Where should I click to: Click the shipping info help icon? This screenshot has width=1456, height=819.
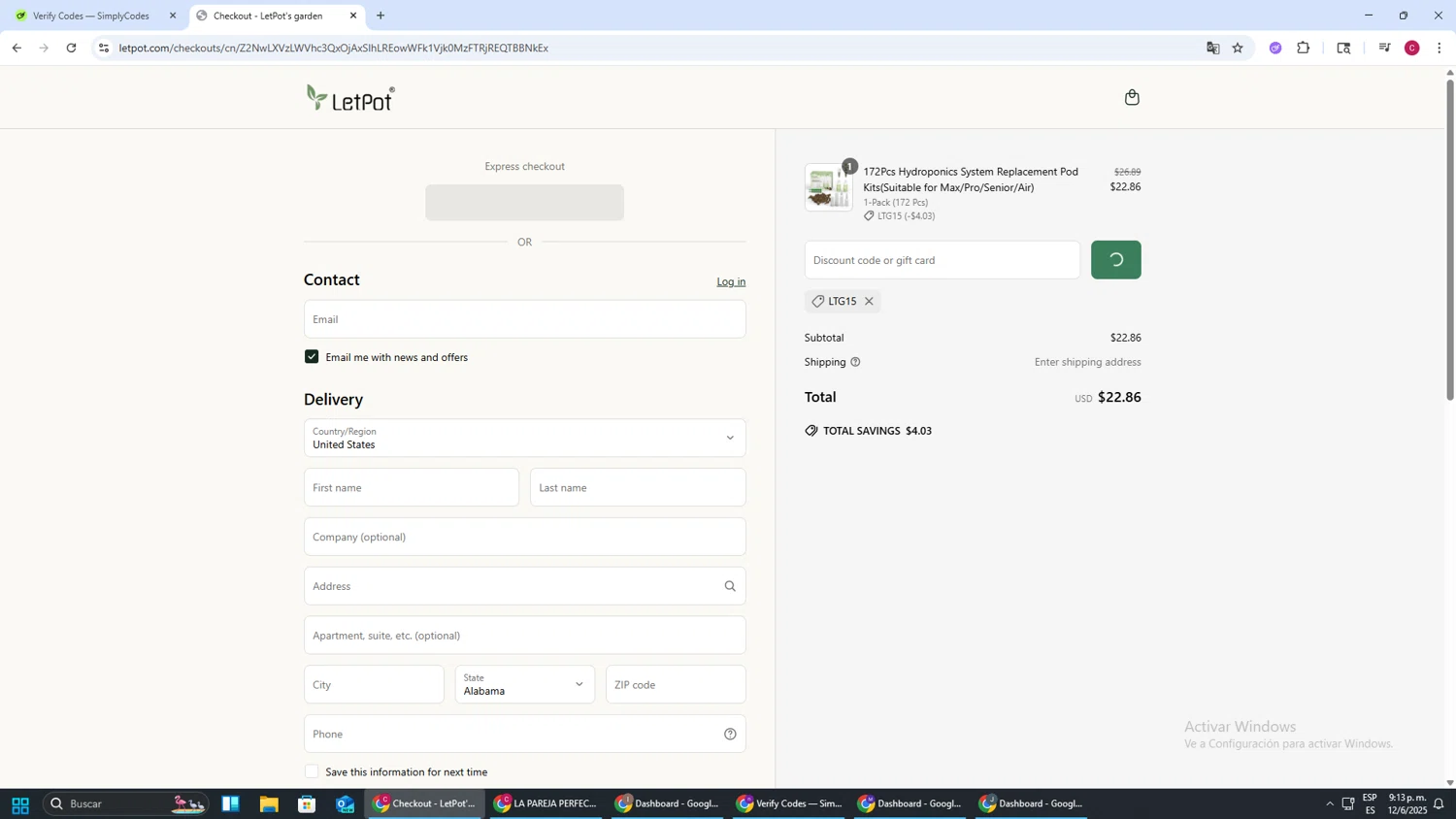pos(855,362)
